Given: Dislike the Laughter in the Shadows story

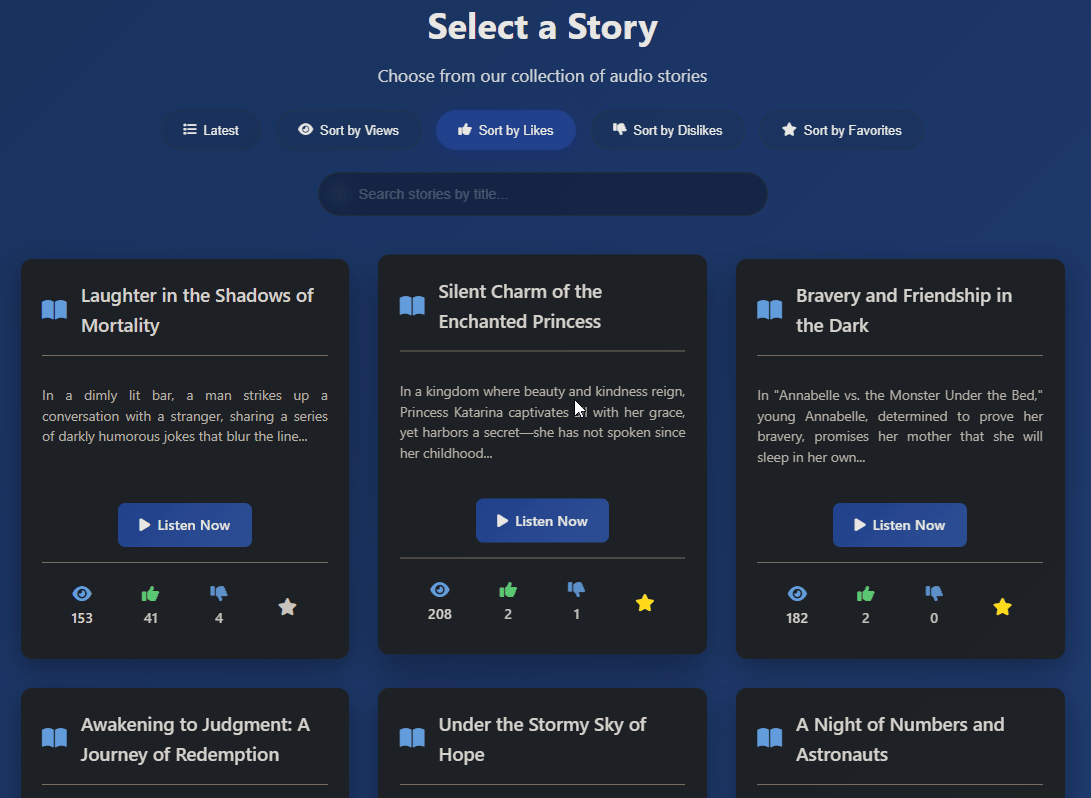Looking at the screenshot, I should coord(219,594).
